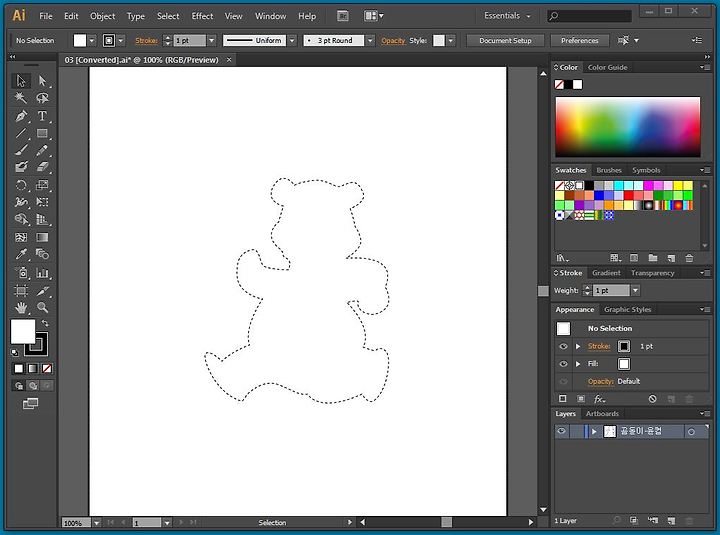Select the Width tool
Viewport: 720px width, 535px height.
(21, 202)
